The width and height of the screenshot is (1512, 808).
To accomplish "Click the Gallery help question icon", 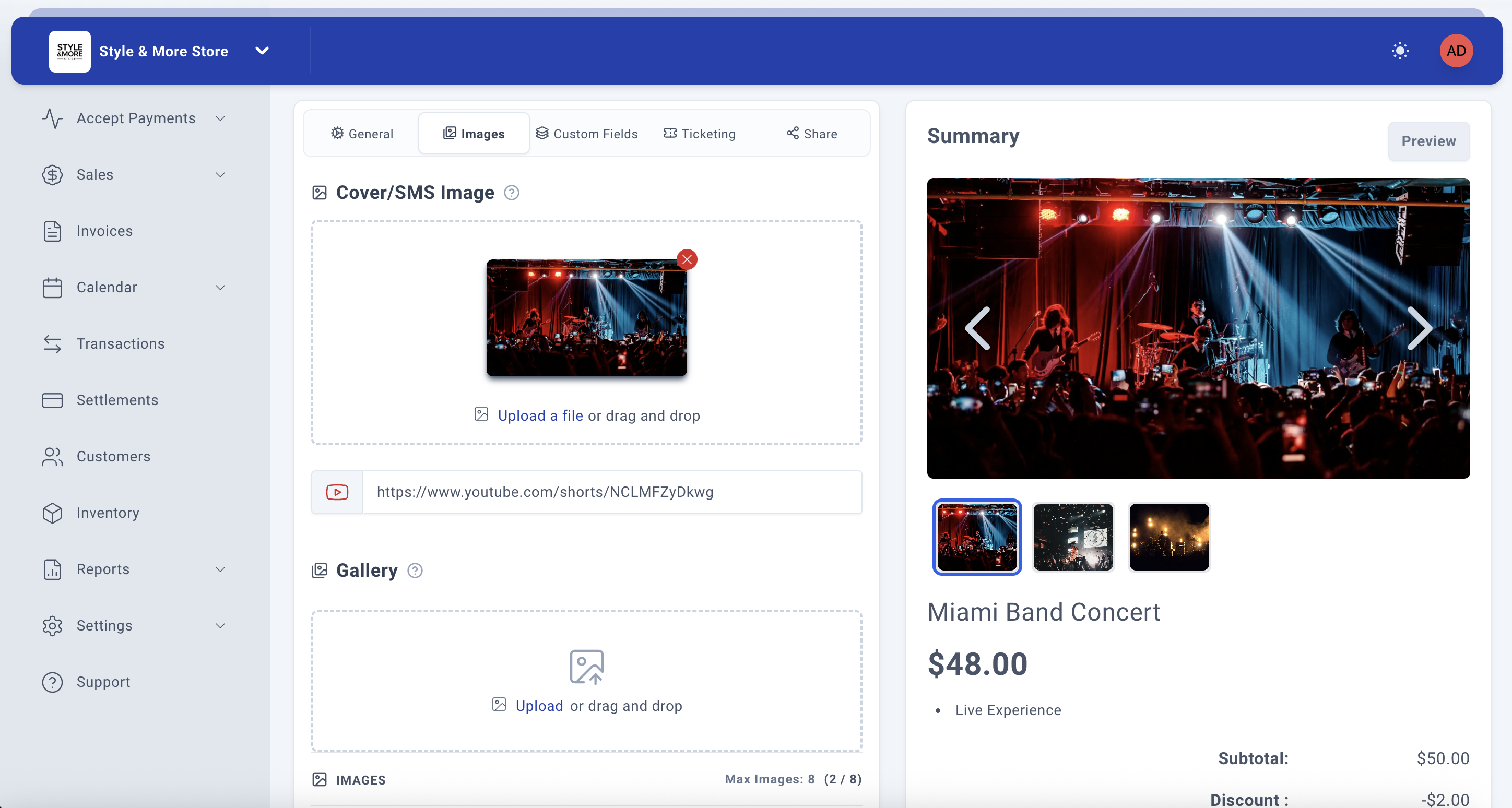I will pos(415,571).
